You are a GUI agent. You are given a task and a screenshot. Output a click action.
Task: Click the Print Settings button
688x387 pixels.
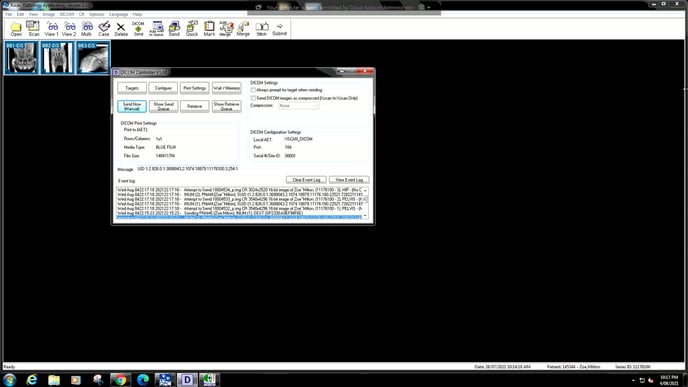194,88
